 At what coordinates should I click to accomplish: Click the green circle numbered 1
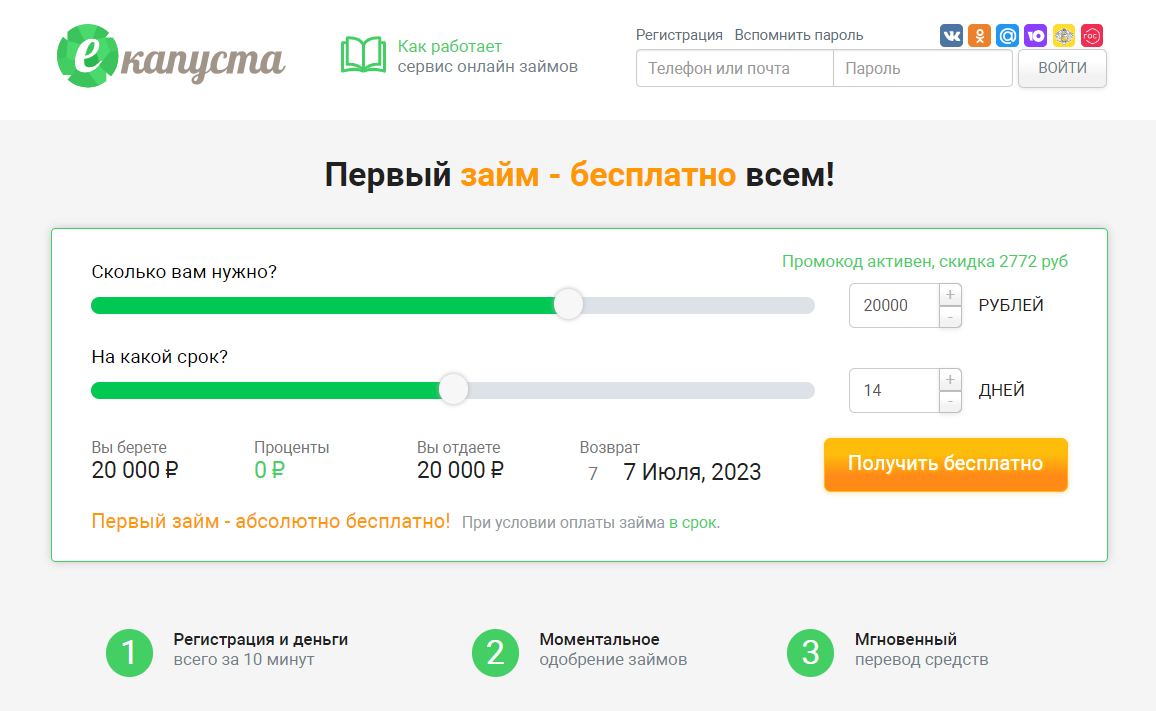click(x=130, y=653)
